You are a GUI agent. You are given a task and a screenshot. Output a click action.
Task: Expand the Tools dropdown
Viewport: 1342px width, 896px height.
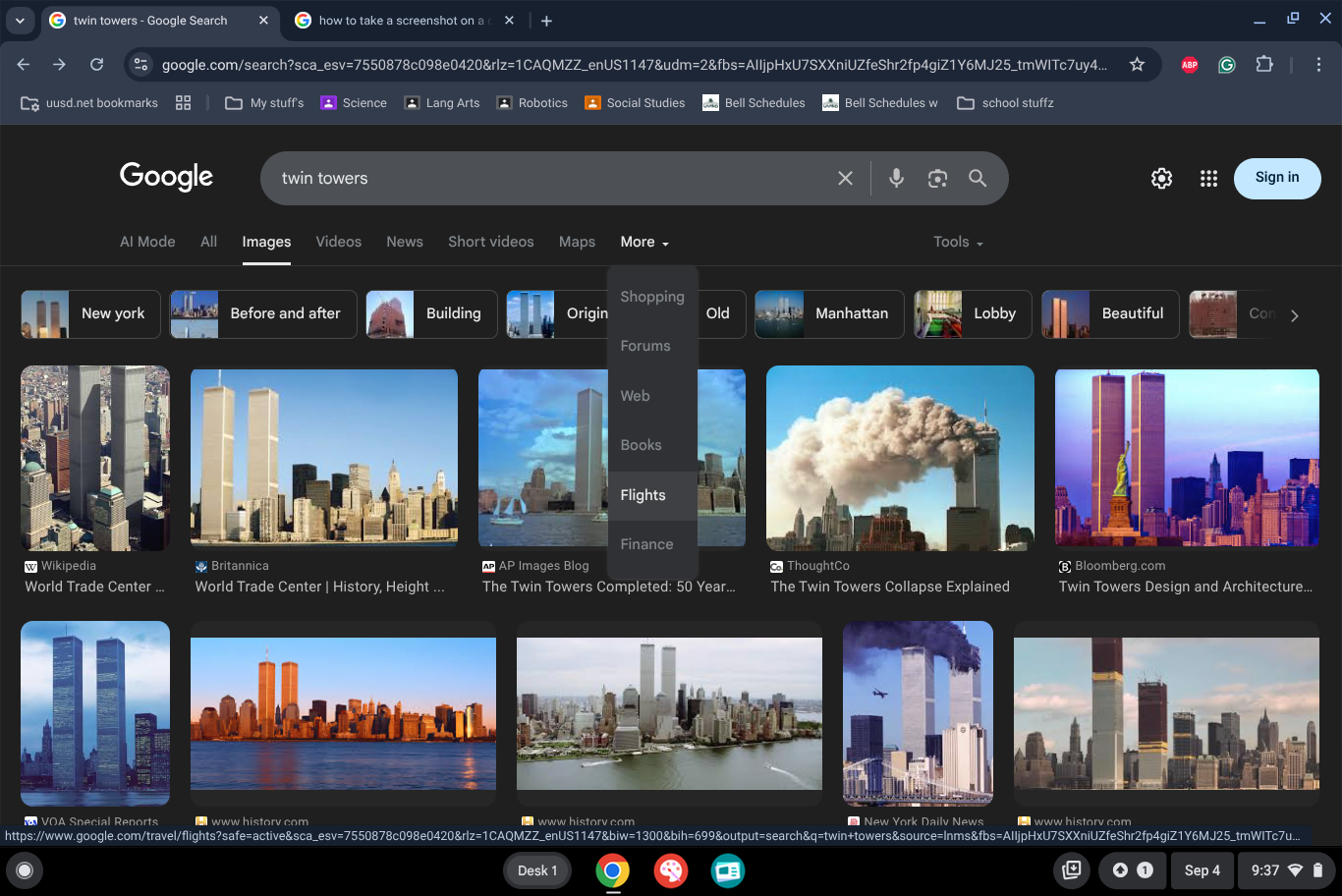pos(957,242)
